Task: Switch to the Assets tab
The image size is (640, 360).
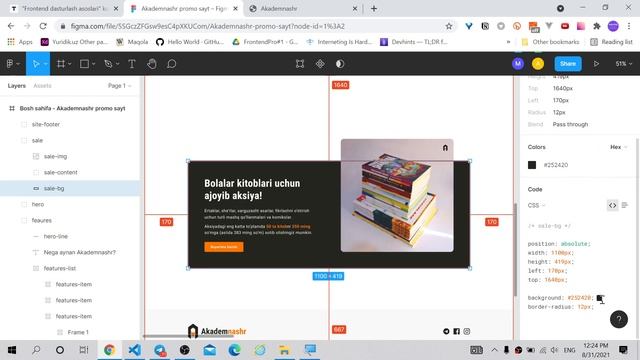Action: pos(42,86)
